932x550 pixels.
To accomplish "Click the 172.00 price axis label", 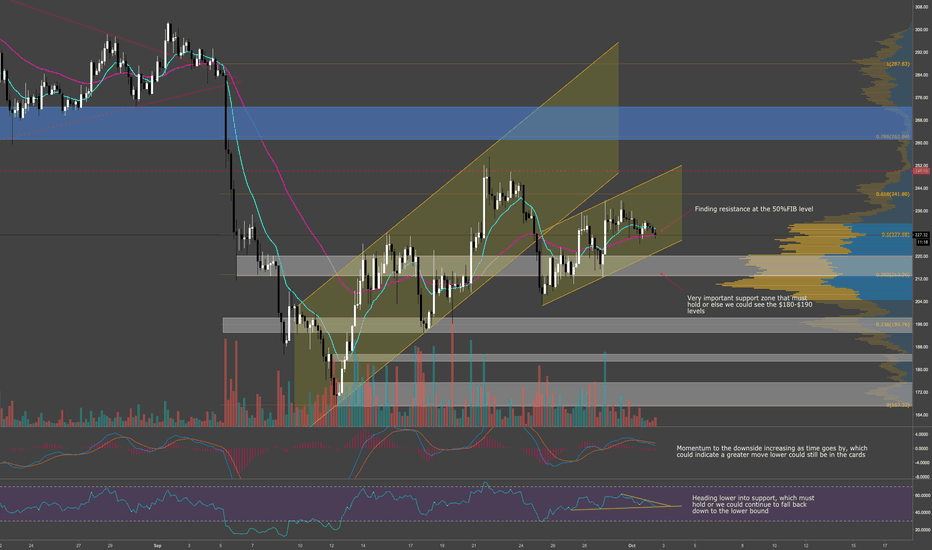I will coord(922,392).
